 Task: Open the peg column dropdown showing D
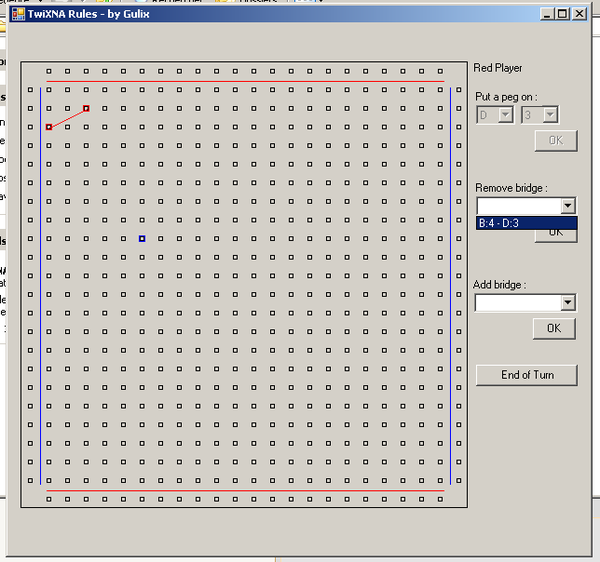[x=505, y=115]
